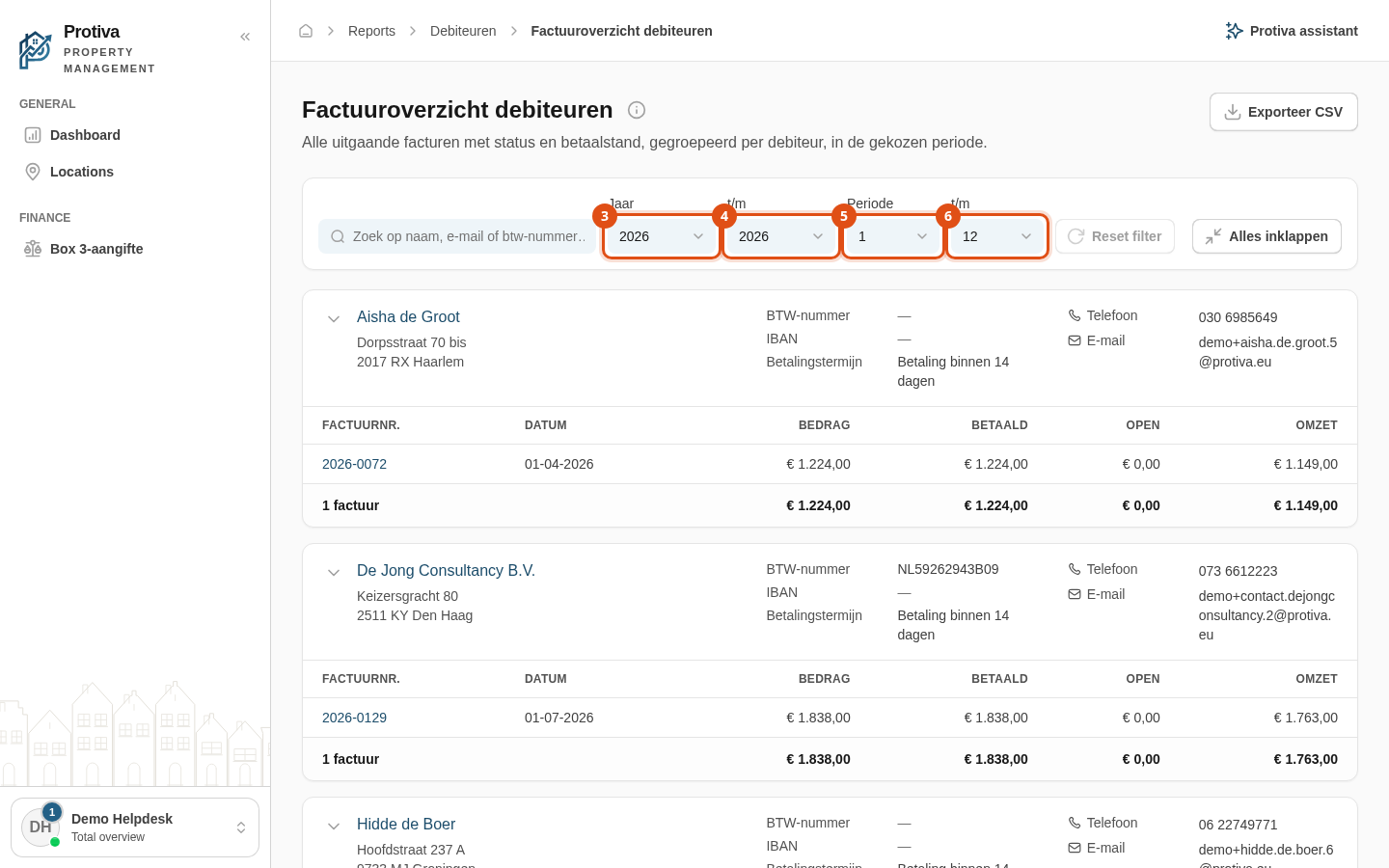Open the t/m end year dropdown
Viewport: 1389px width, 868px height.
(x=781, y=236)
